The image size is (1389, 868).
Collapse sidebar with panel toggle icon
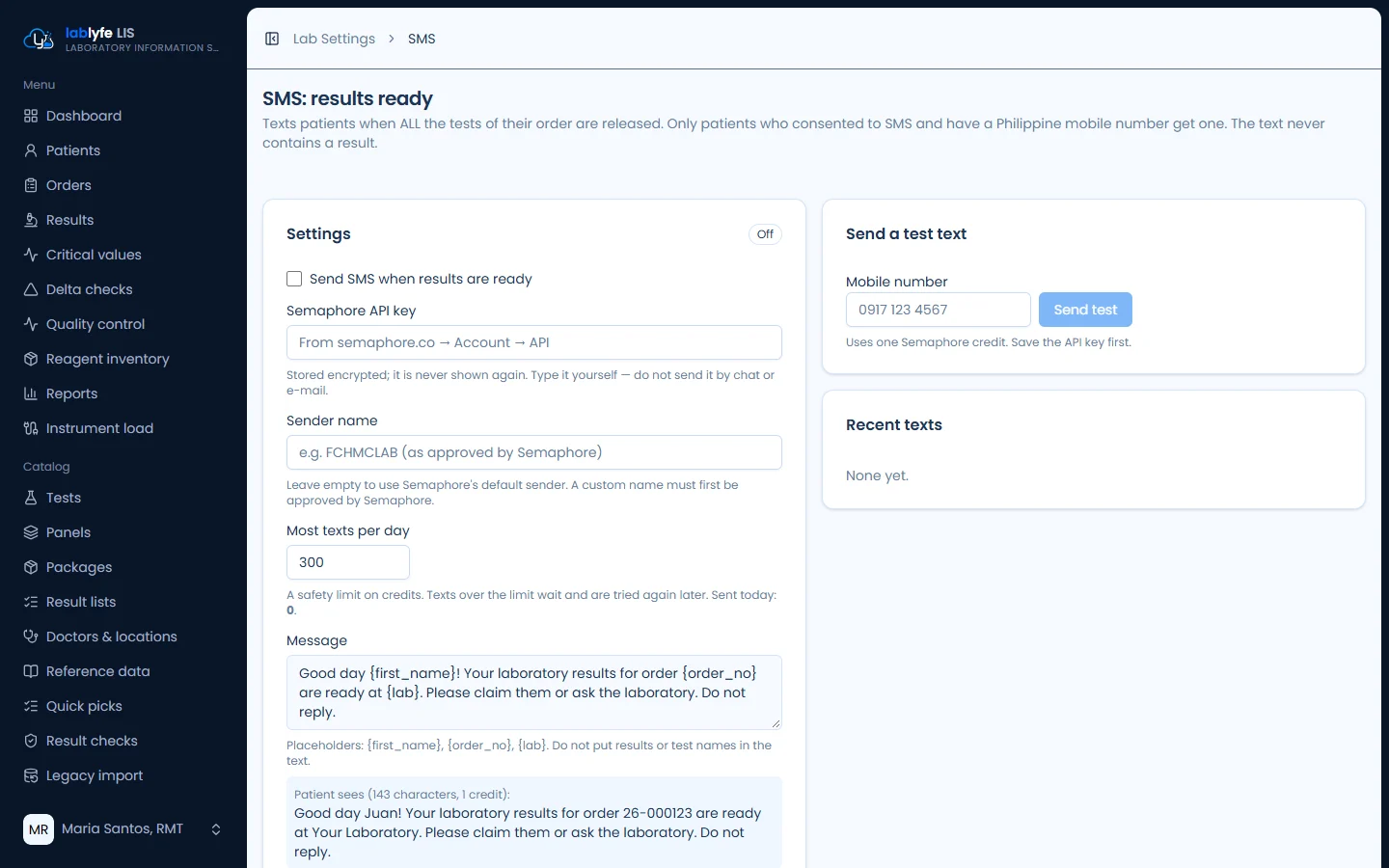(x=272, y=39)
